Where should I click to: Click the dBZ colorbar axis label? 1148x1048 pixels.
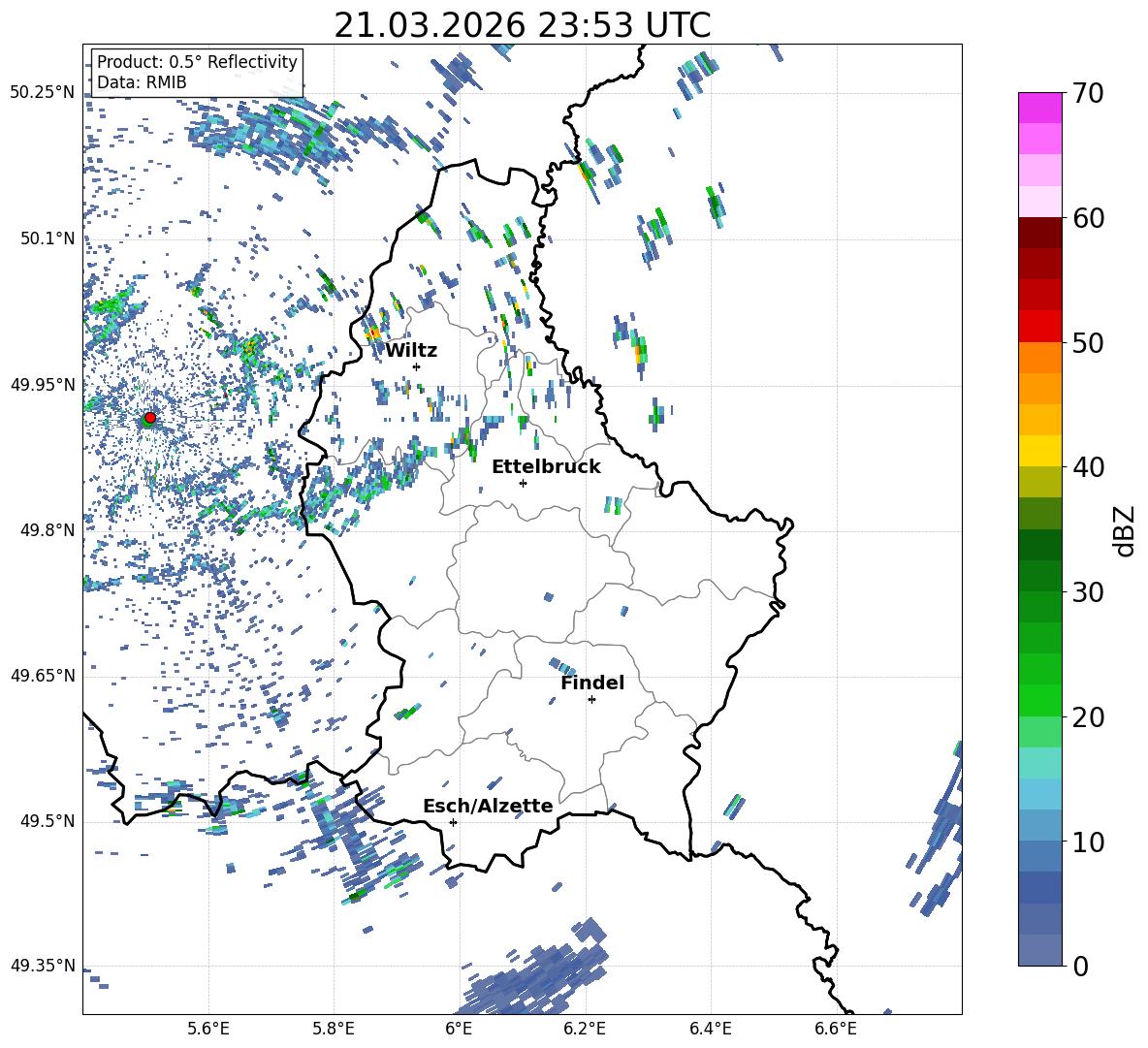1125,530
